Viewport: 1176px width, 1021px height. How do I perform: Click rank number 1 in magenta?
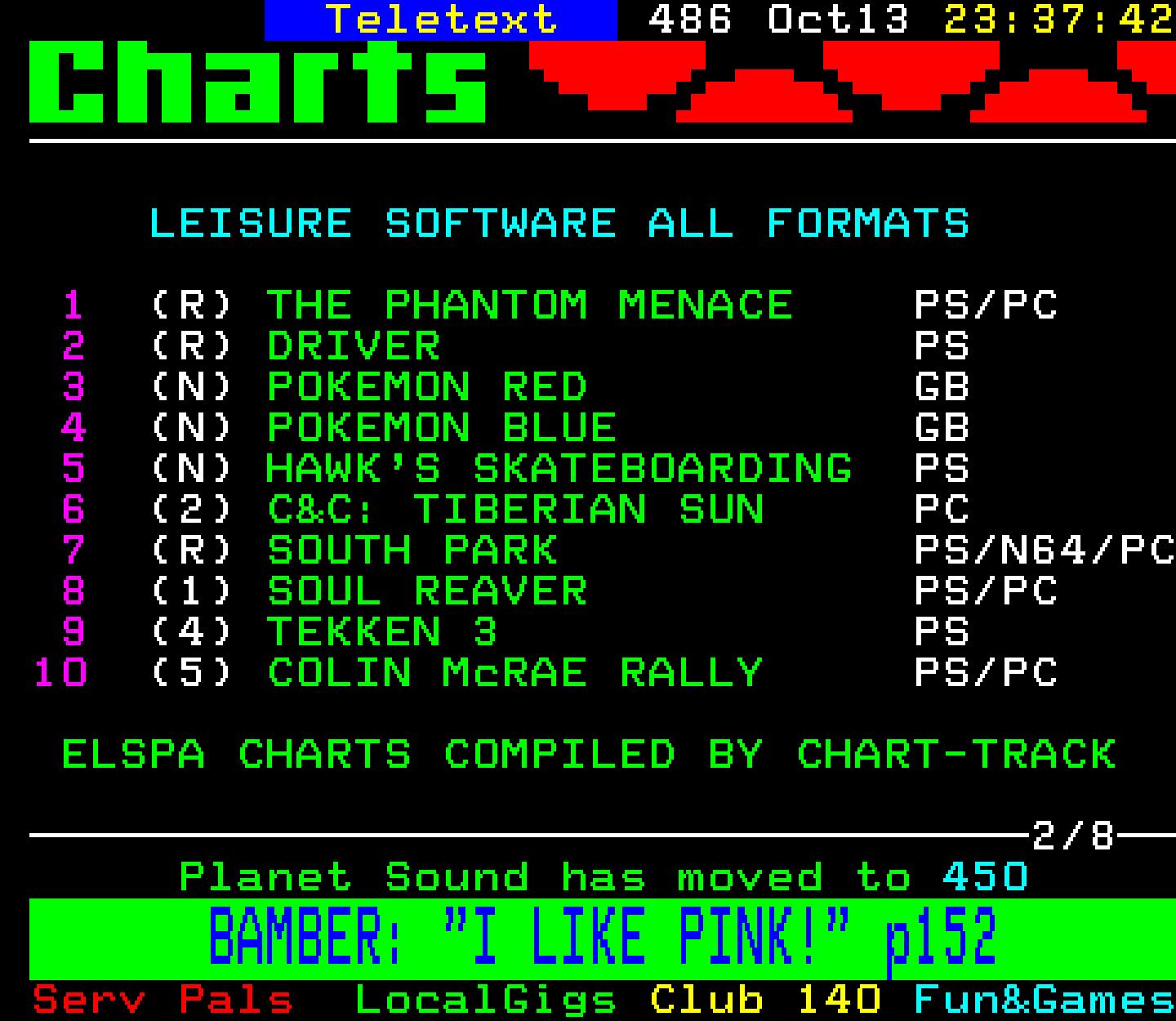pos(73,305)
